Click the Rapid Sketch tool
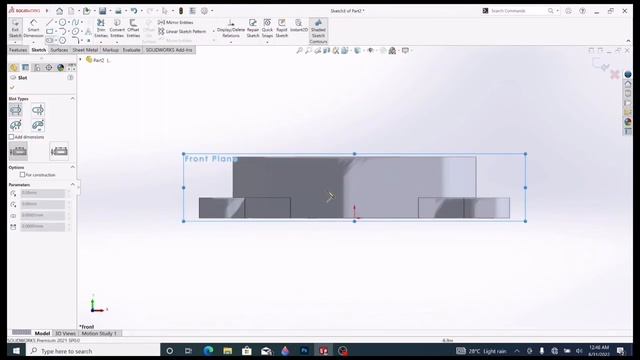The height and width of the screenshot is (360, 640). coord(282,28)
